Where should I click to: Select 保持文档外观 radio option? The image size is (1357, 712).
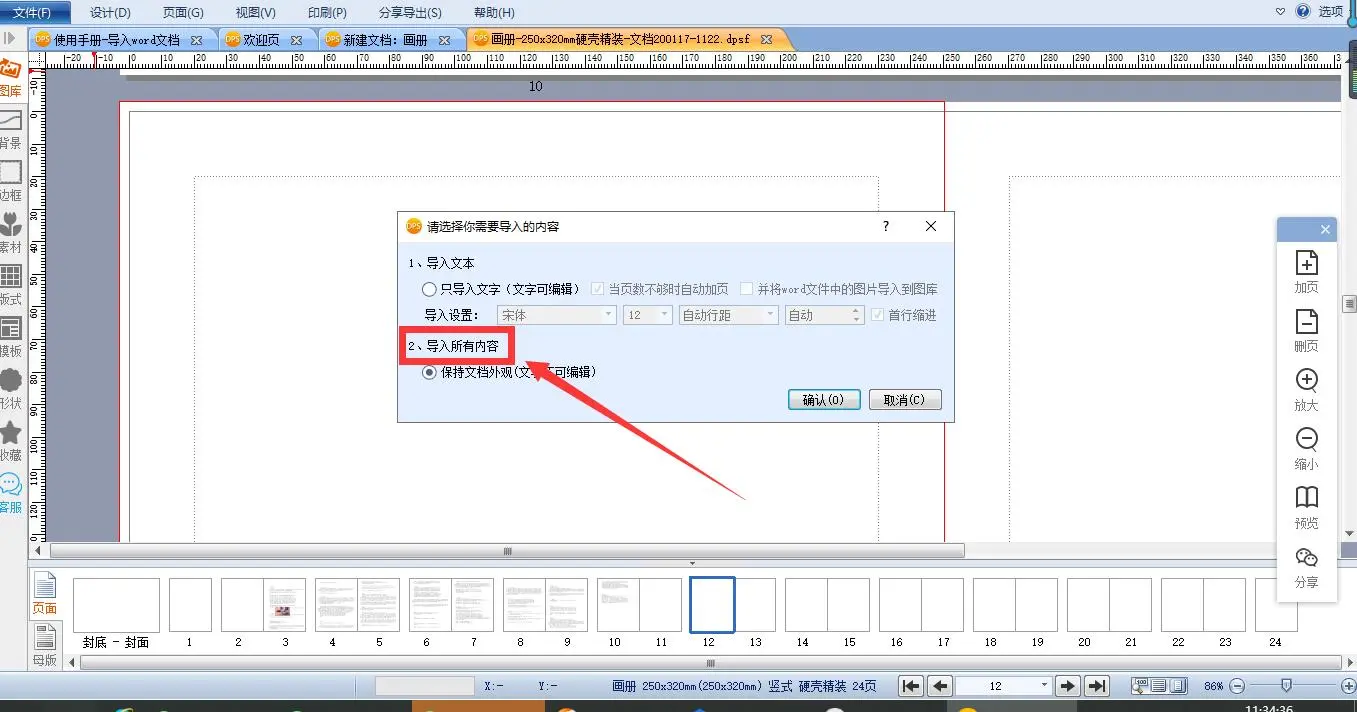509,372
